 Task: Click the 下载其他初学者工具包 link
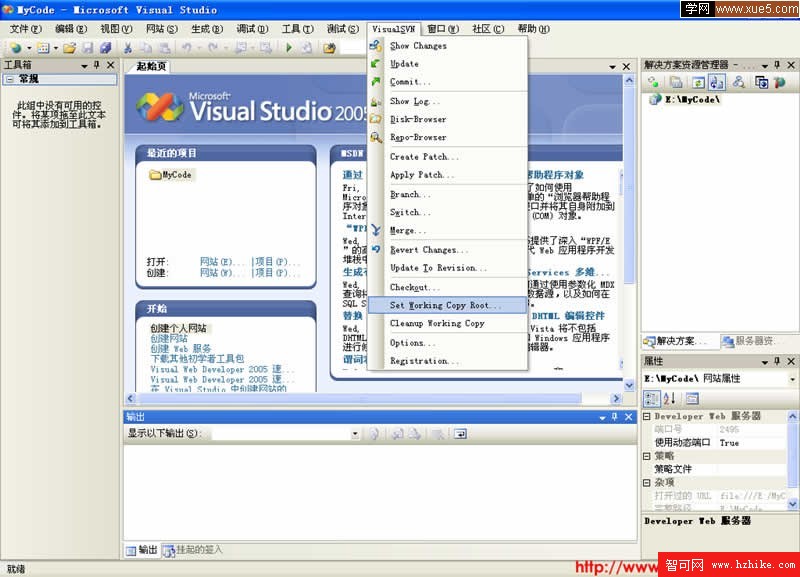click(x=197, y=359)
